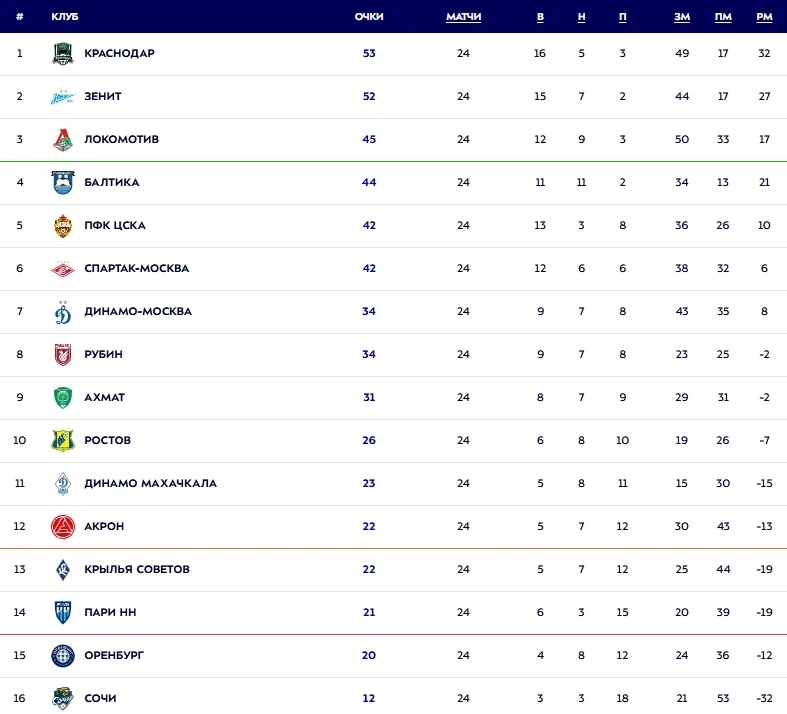Viewport: 787px width, 714px height.
Task: Sort by ЗМ goals scored header
Action: [682, 17]
